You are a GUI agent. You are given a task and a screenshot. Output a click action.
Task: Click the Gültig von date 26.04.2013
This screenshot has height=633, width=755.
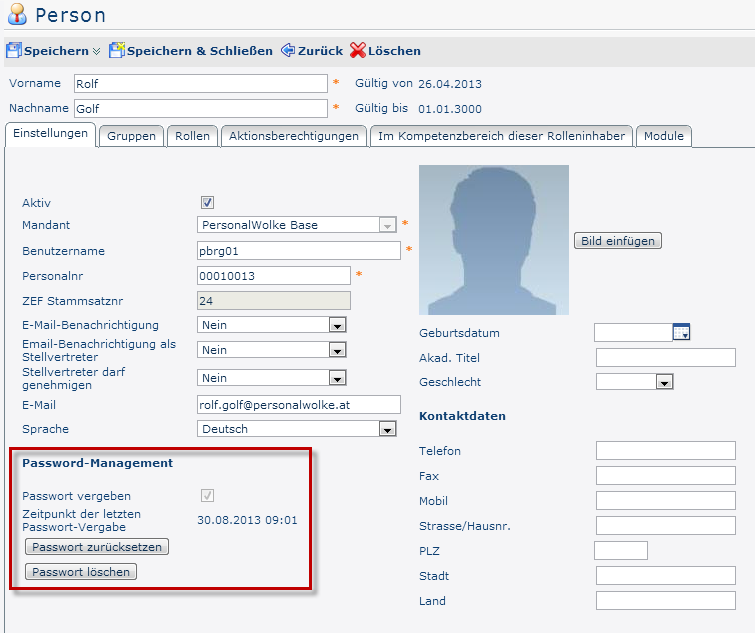pos(450,84)
